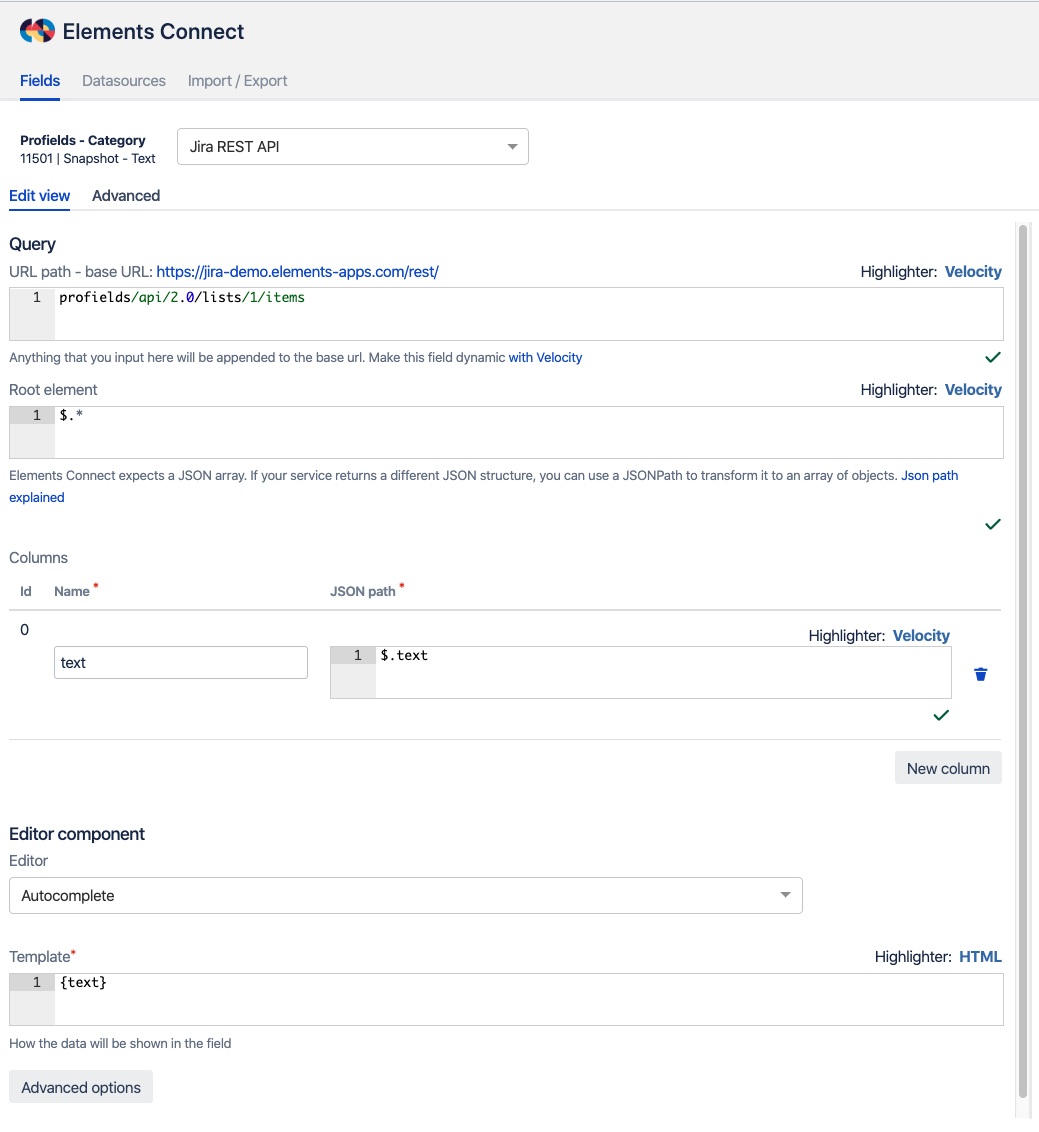Click the green checkmark under JSON path
The width and height of the screenshot is (1039, 1132).
[x=940, y=715]
